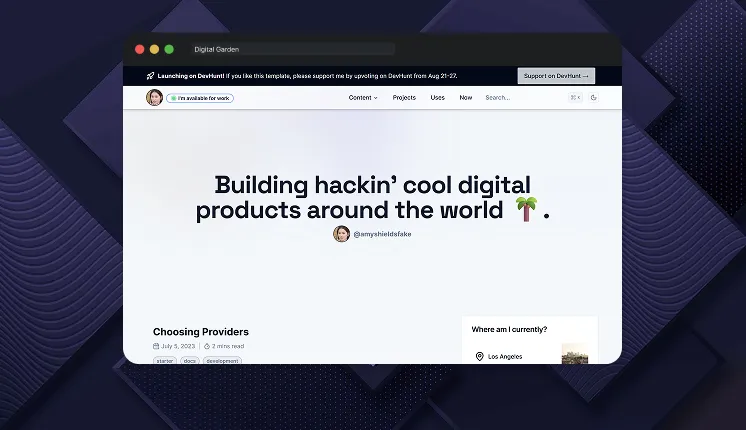The image size is (746, 430).
Task: Open the Projects page
Action: [404, 98]
